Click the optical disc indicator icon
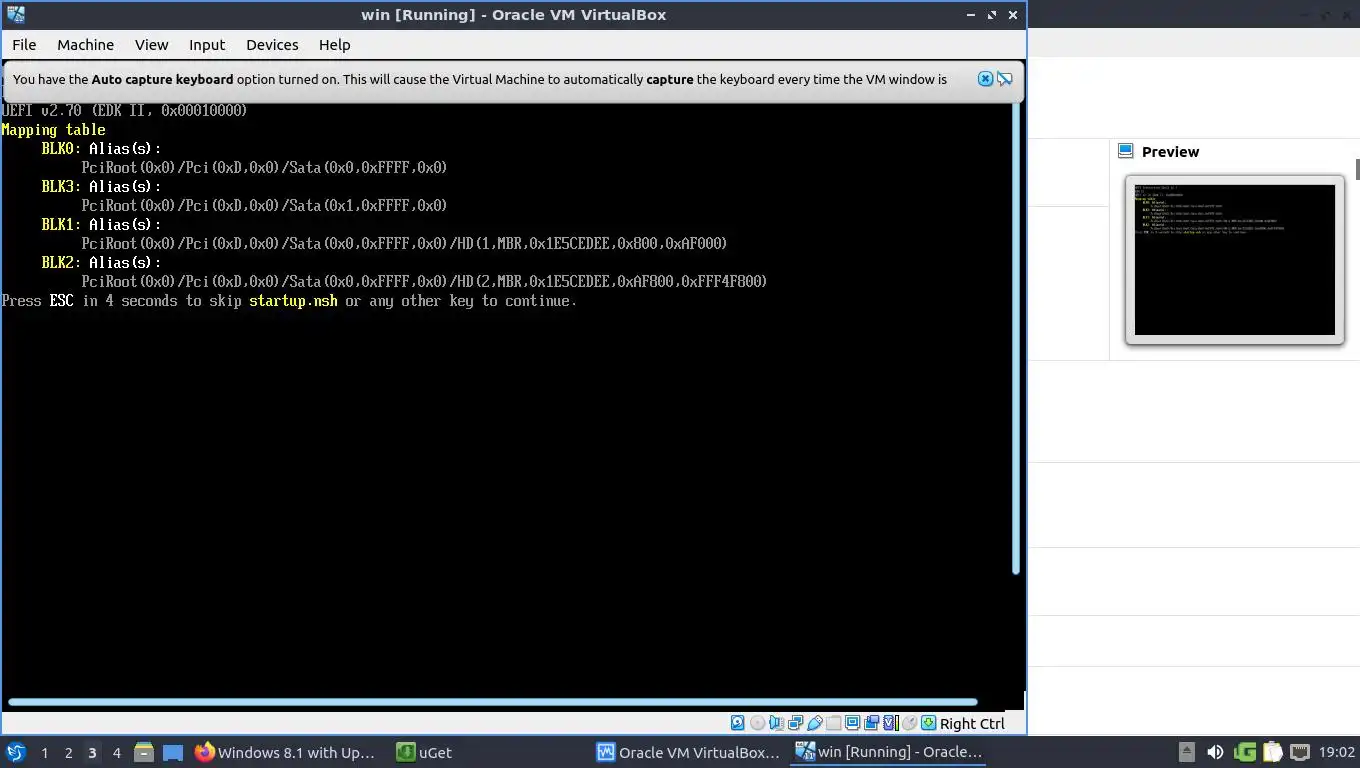The height and width of the screenshot is (768, 1360). coord(758,723)
